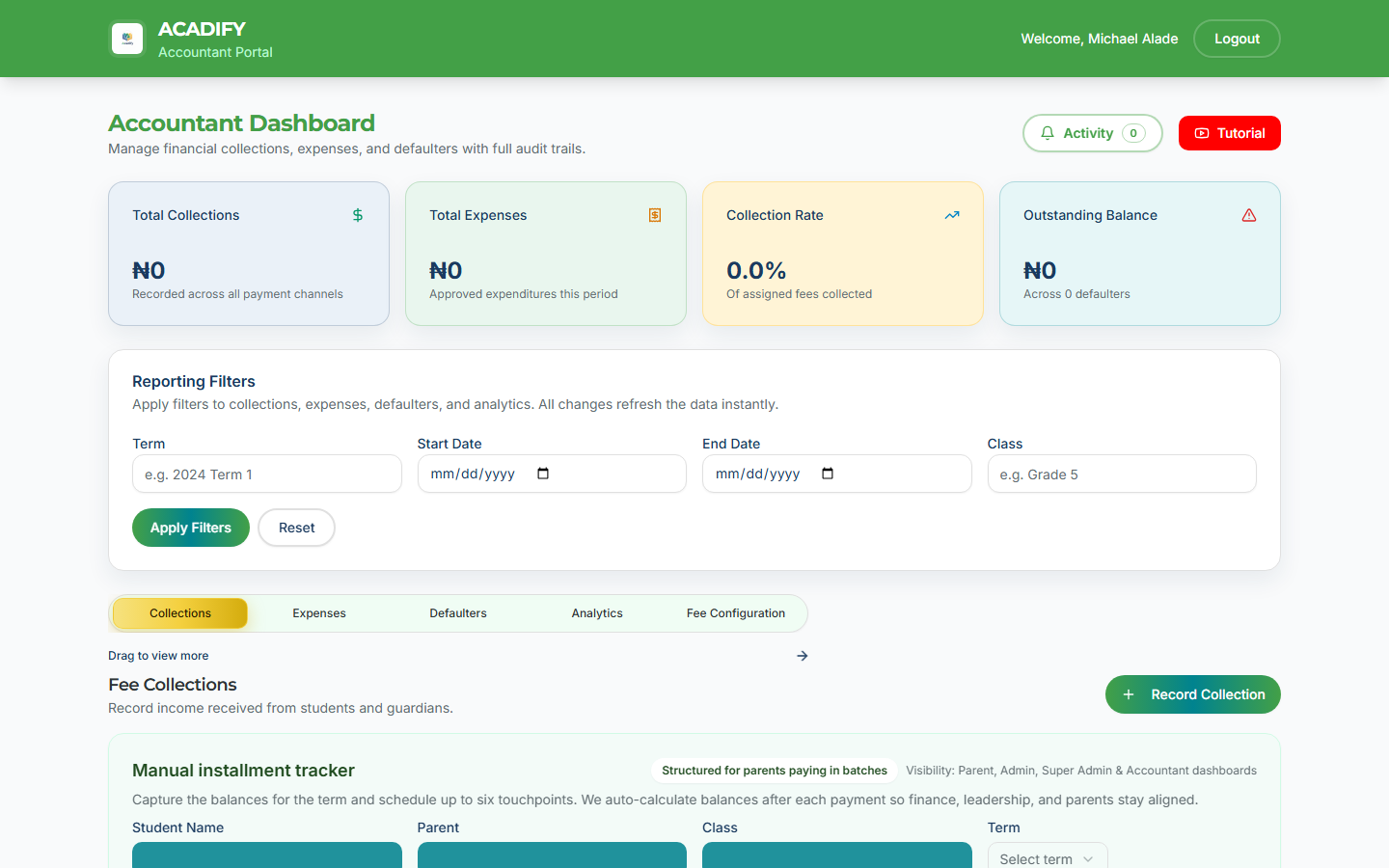Click the receipt icon on Total Expenses card

pyautogui.click(x=654, y=215)
